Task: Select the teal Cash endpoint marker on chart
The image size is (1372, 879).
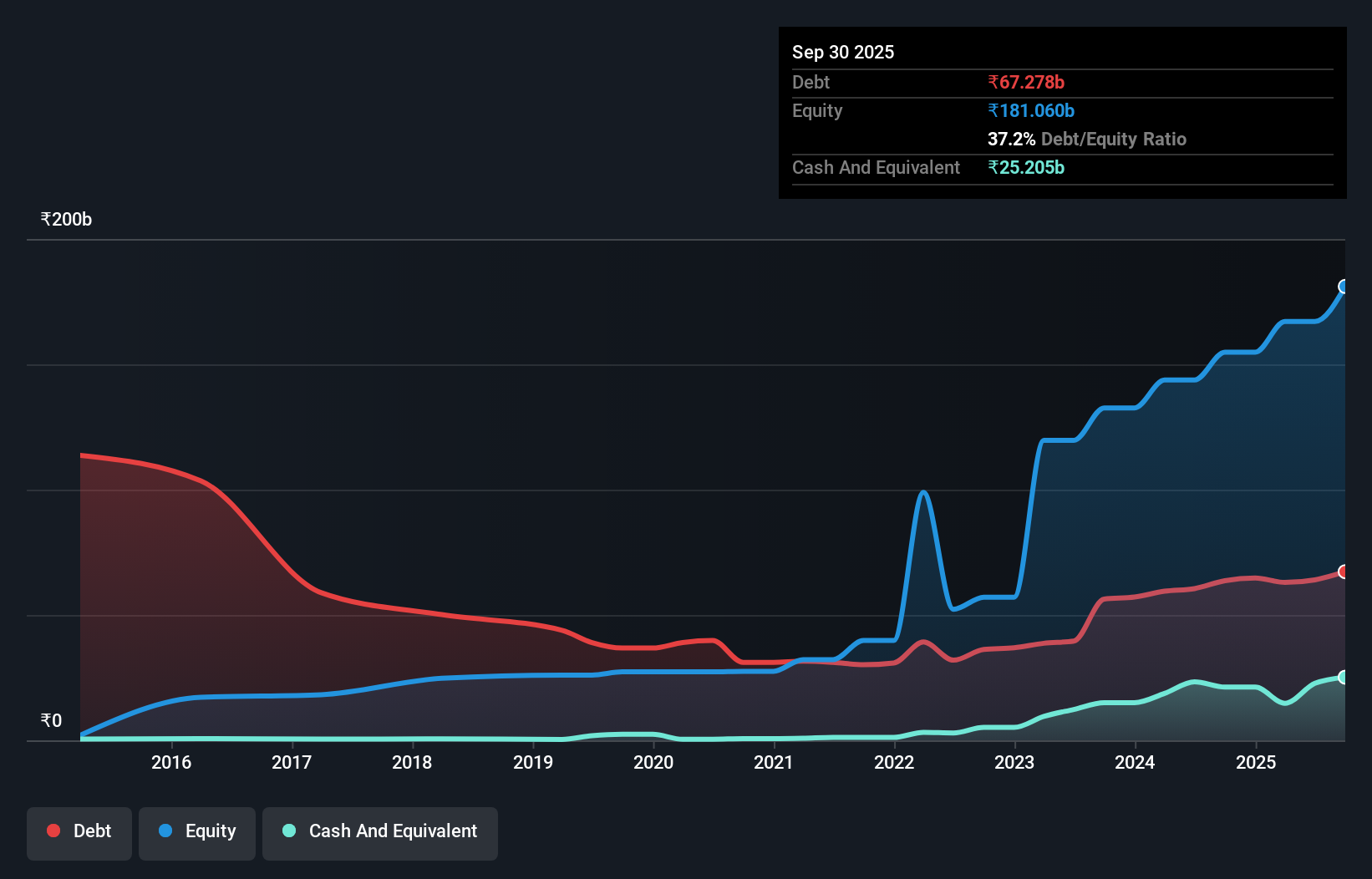Action: [x=1343, y=677]
